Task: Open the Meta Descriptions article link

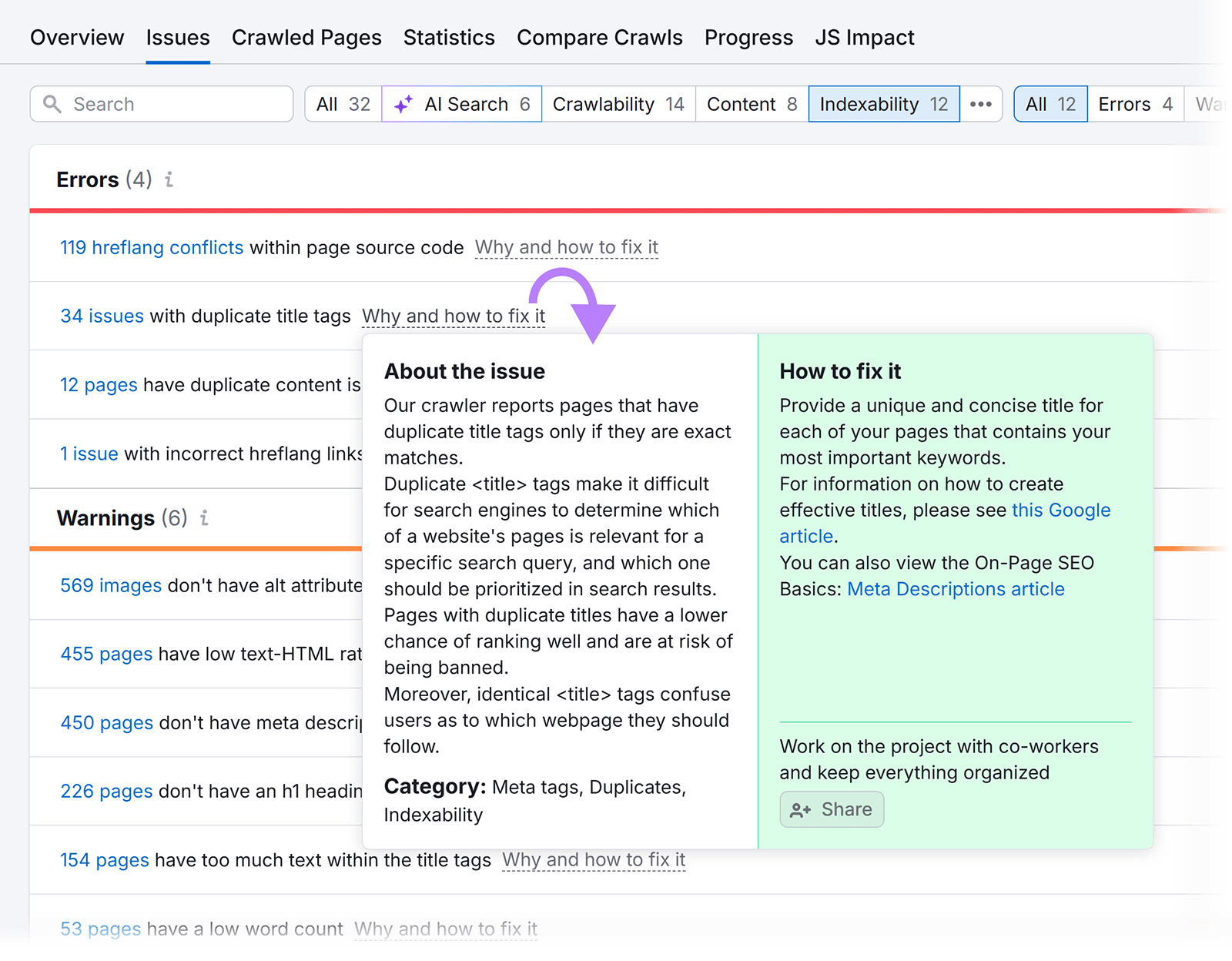Action: pyautogui.click(x=956, y=588)
